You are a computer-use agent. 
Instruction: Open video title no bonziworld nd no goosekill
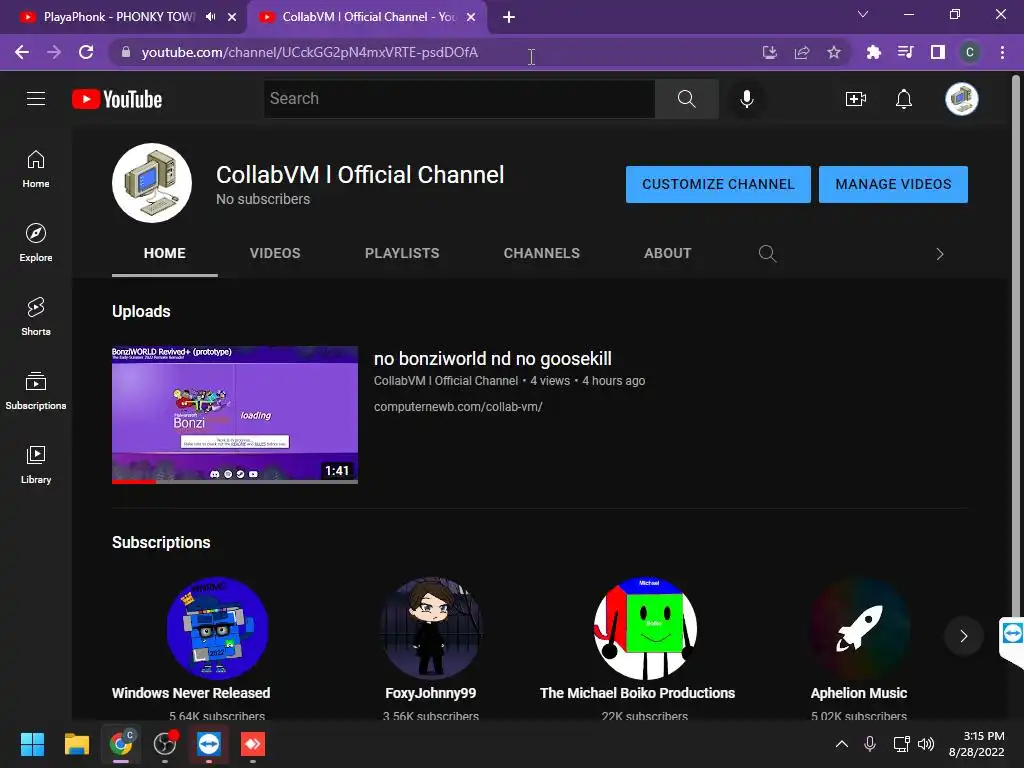coord(492,359)
